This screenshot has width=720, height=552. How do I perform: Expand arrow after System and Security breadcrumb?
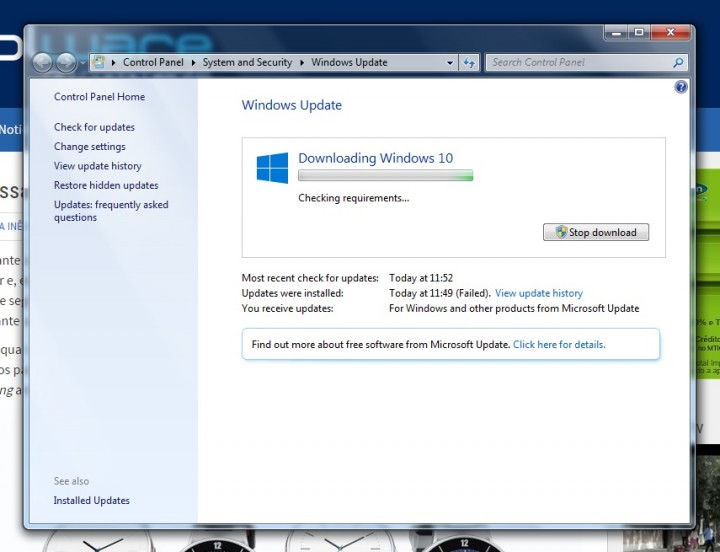click(x=302, y=62)
